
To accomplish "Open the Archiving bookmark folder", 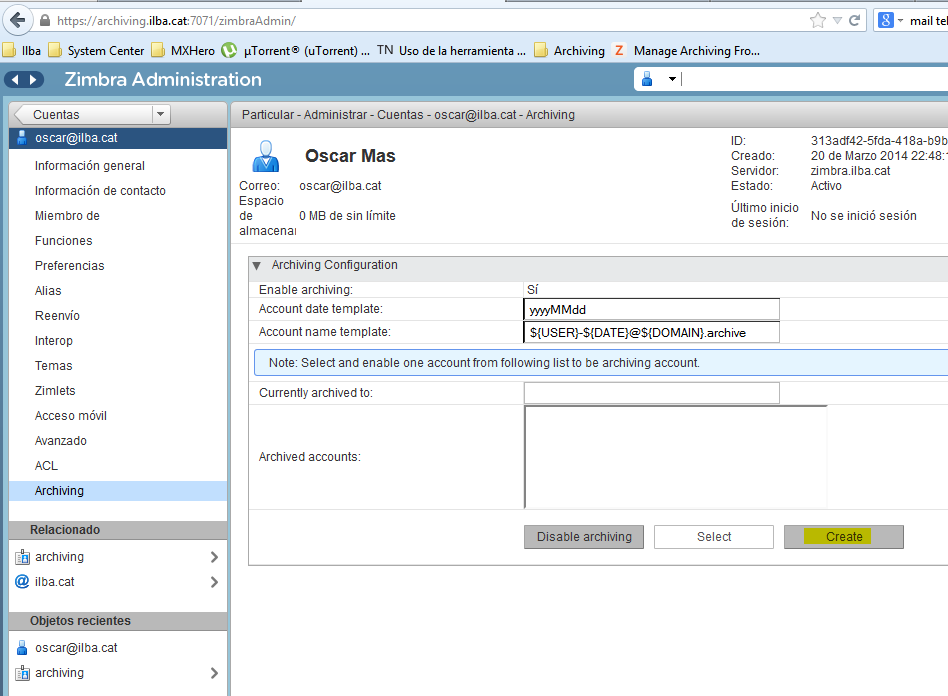I will tap(570, 51).
